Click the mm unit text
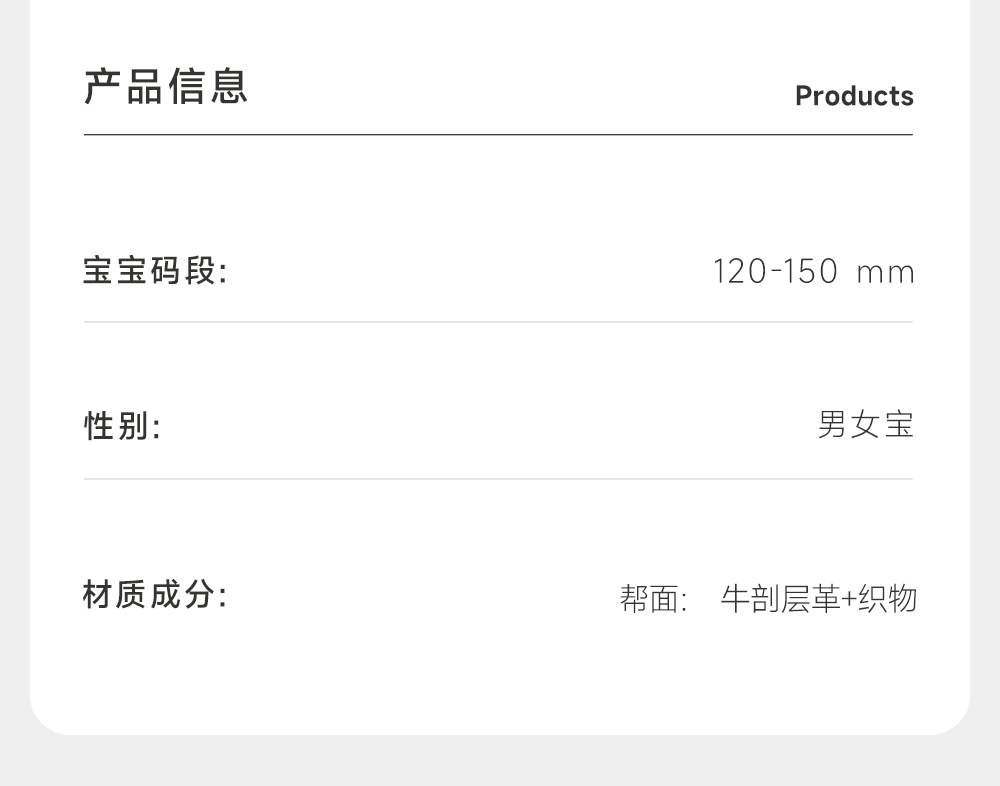The image size is (1000, 786). click(885, 272)
